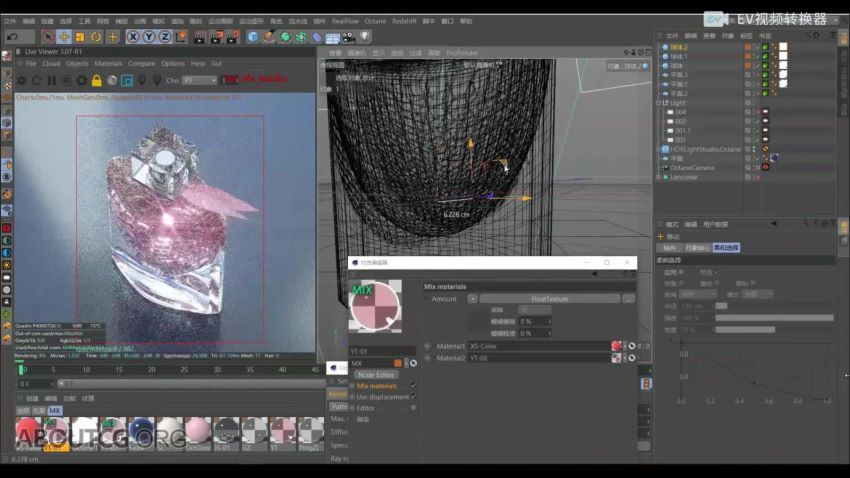
Task: Click the Render View clapperboard icon
Action: click(x=200, y=37)
